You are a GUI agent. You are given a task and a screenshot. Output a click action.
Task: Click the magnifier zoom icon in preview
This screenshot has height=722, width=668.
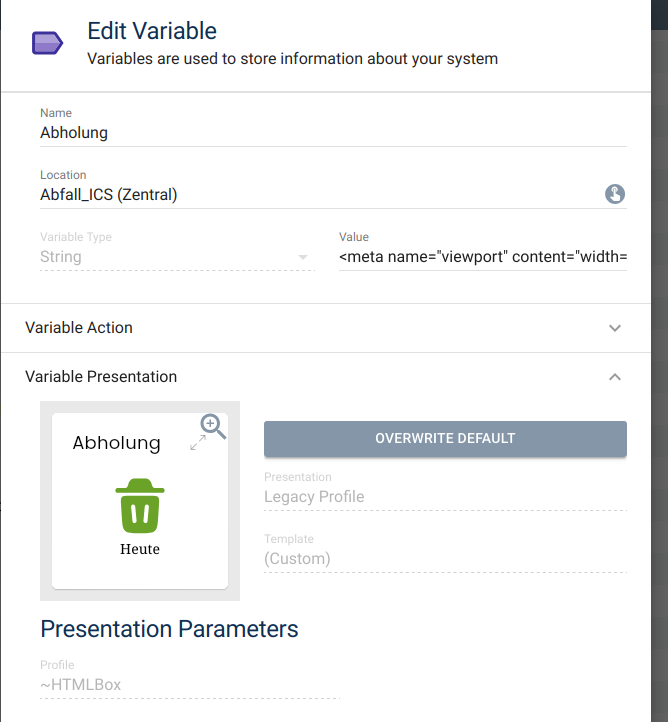click(x=213, y=427)
